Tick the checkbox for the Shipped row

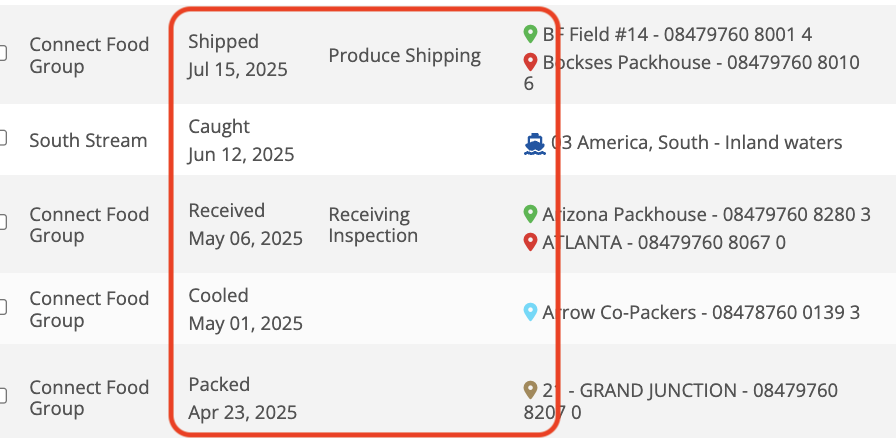point(3,55)
